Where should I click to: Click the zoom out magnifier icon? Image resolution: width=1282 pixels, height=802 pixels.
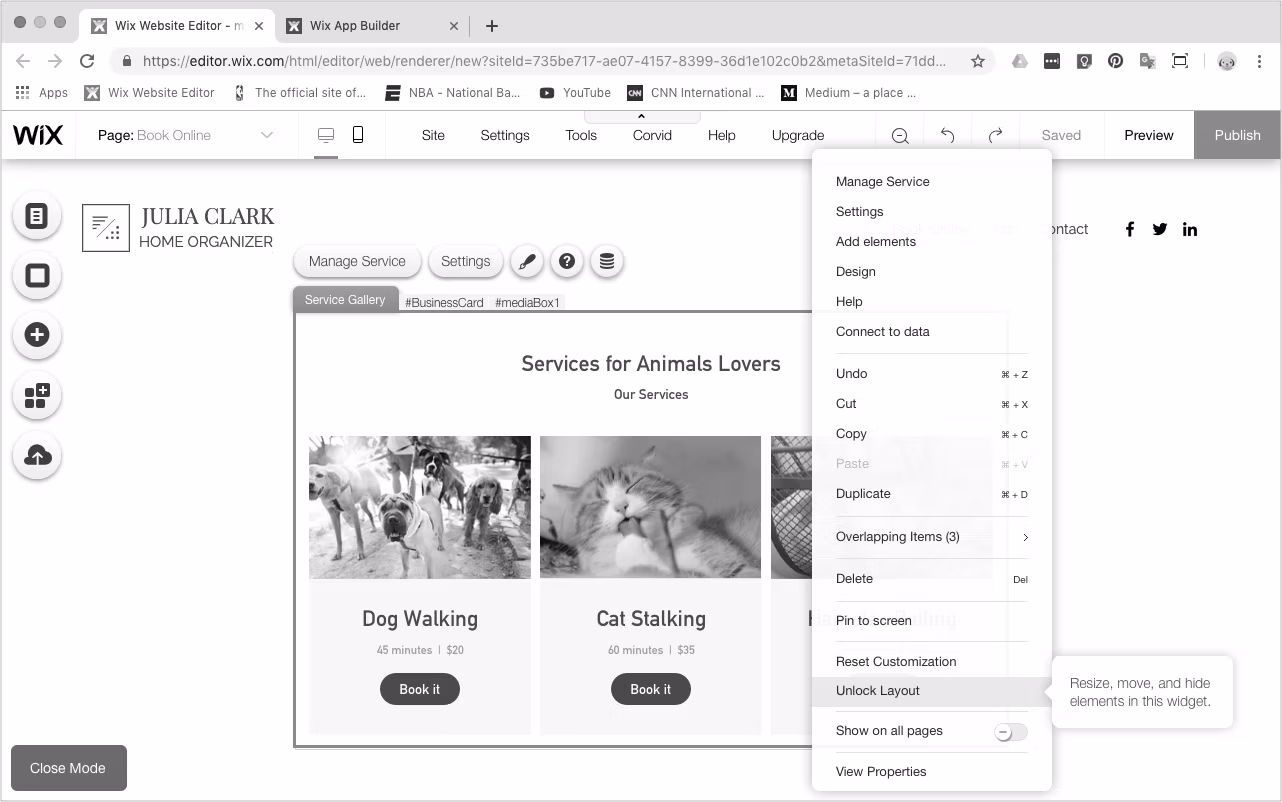[x=900, y=136]
